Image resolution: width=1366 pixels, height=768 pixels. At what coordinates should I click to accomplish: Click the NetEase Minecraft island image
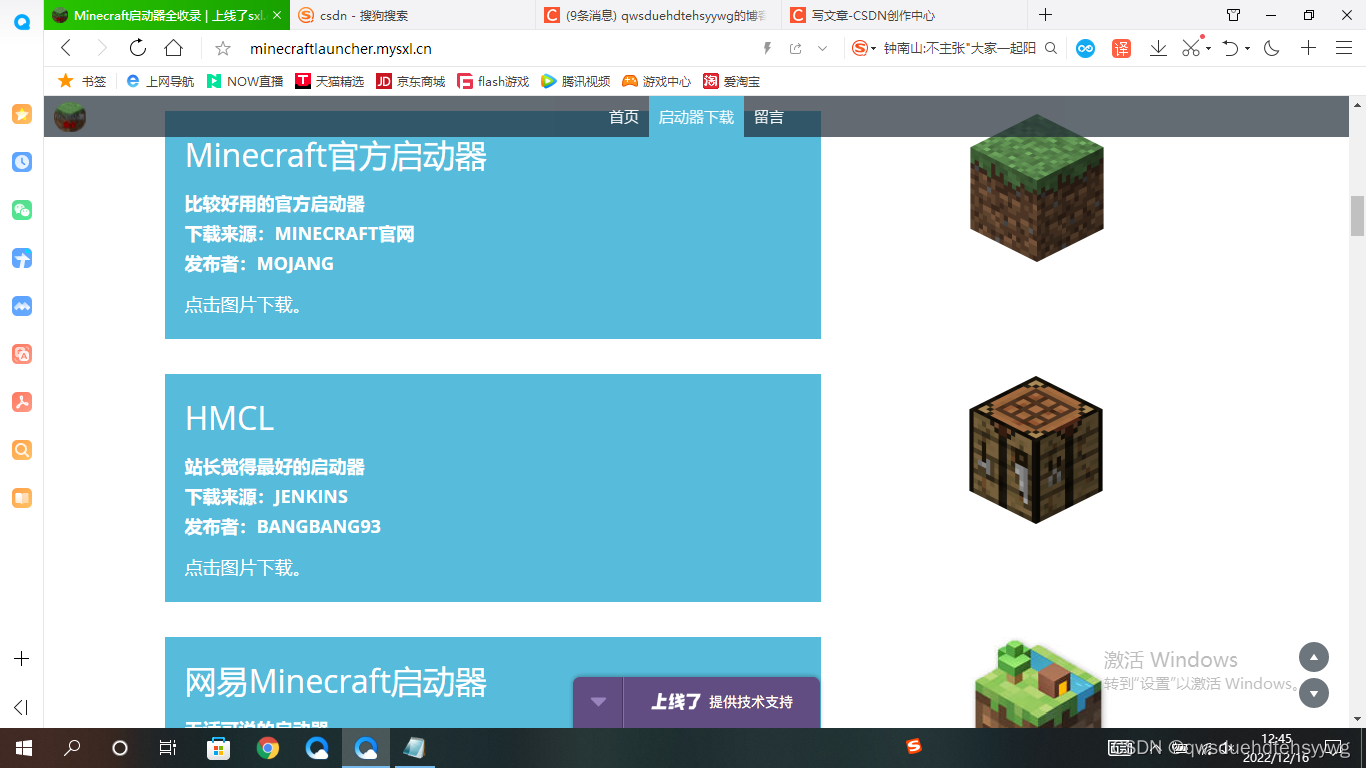tap(1038, 685)
